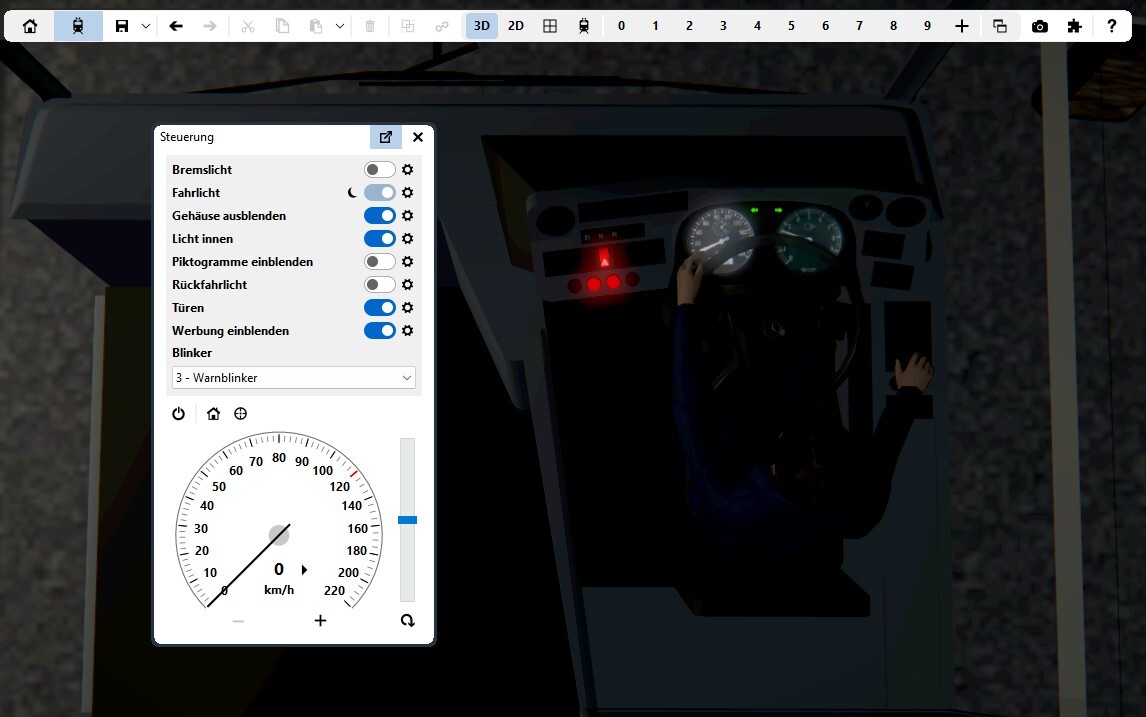
Task: Take a screenshot with the camera icon
Action: (1040, 26)
